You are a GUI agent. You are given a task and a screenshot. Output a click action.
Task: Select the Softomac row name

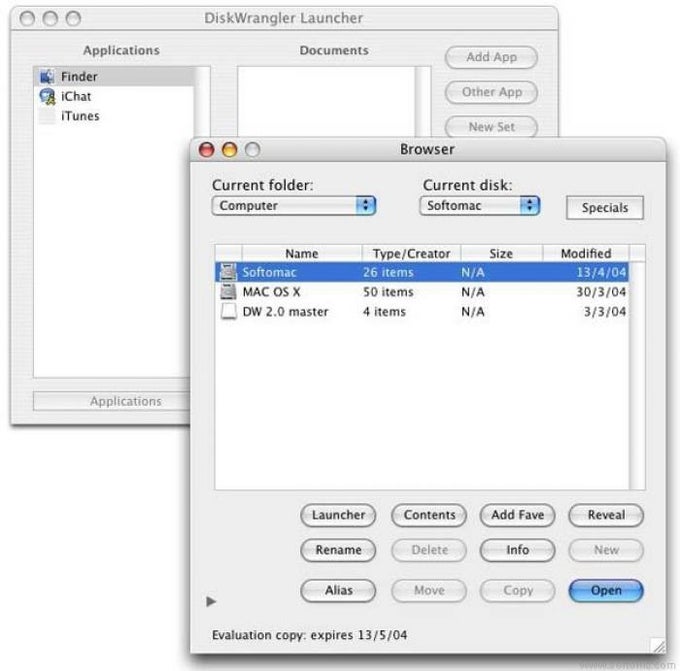269,272
